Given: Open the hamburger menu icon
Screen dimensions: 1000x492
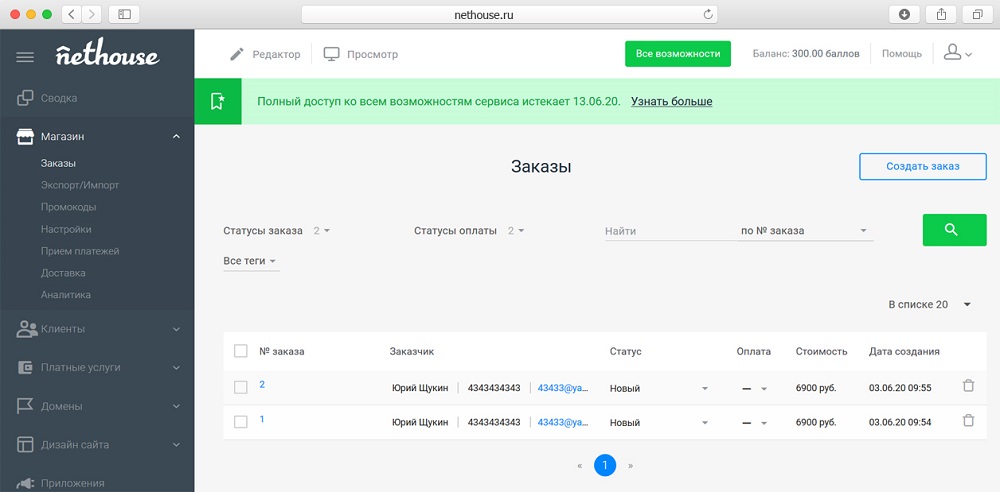Looking at the screenshot, I should [25, 57].
